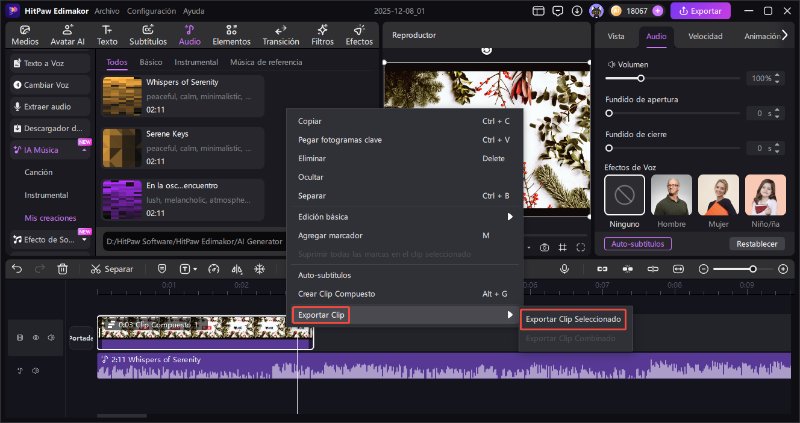Open the Filtros tool panel
Screen dimensions: 800x423
[x=322, y=35]
